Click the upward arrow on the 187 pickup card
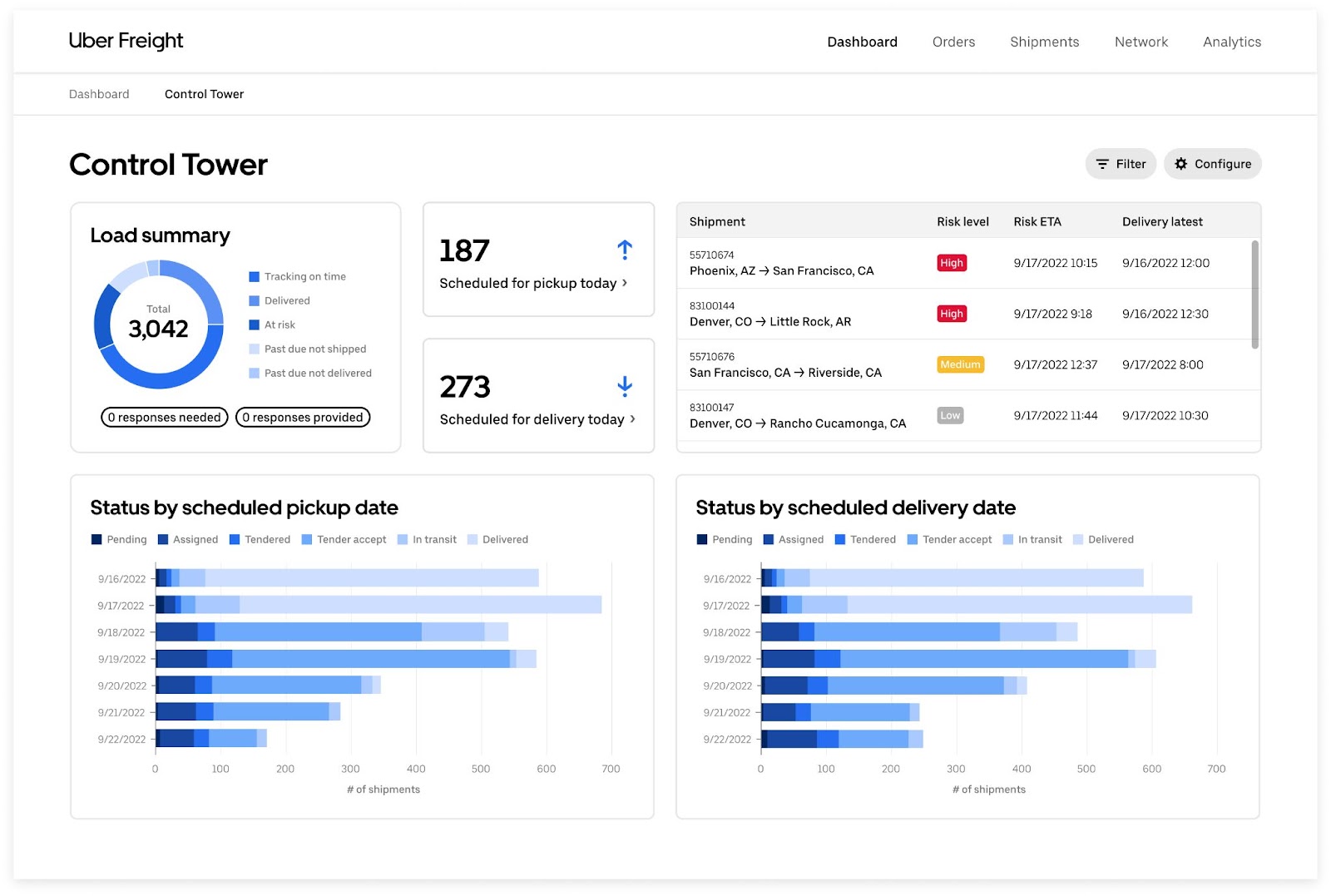1331x896 pixels. click(624, 249)
